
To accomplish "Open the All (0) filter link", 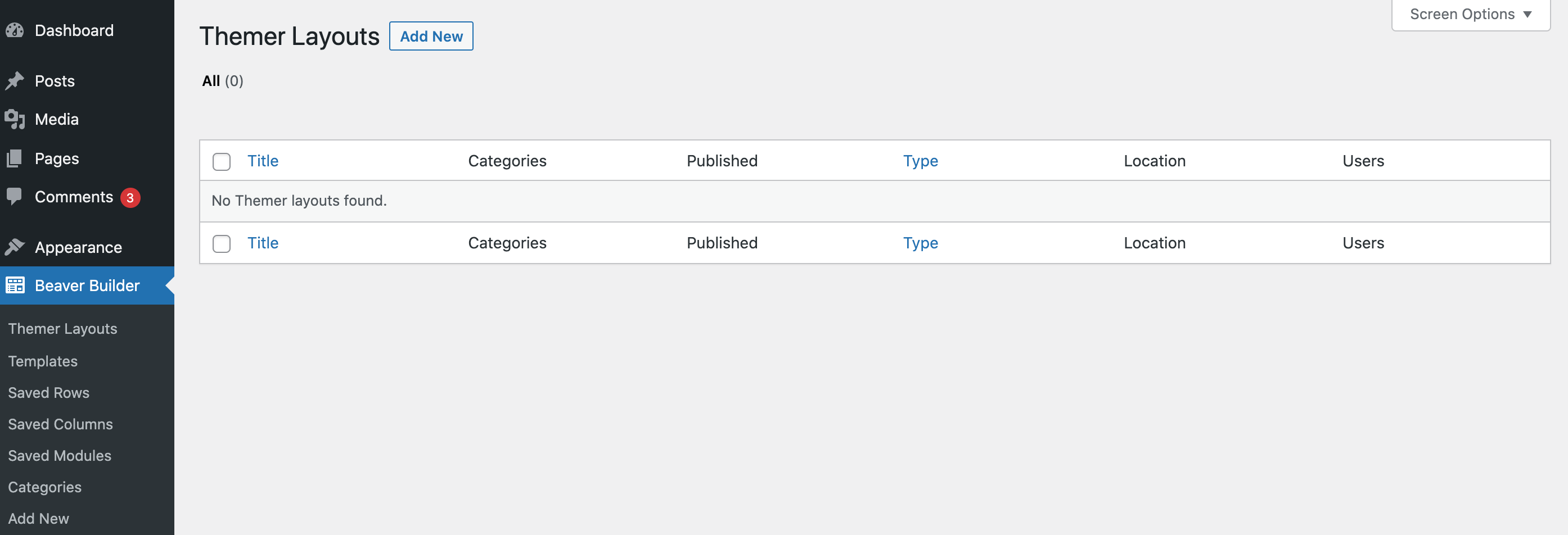I will tap(222, 80).
